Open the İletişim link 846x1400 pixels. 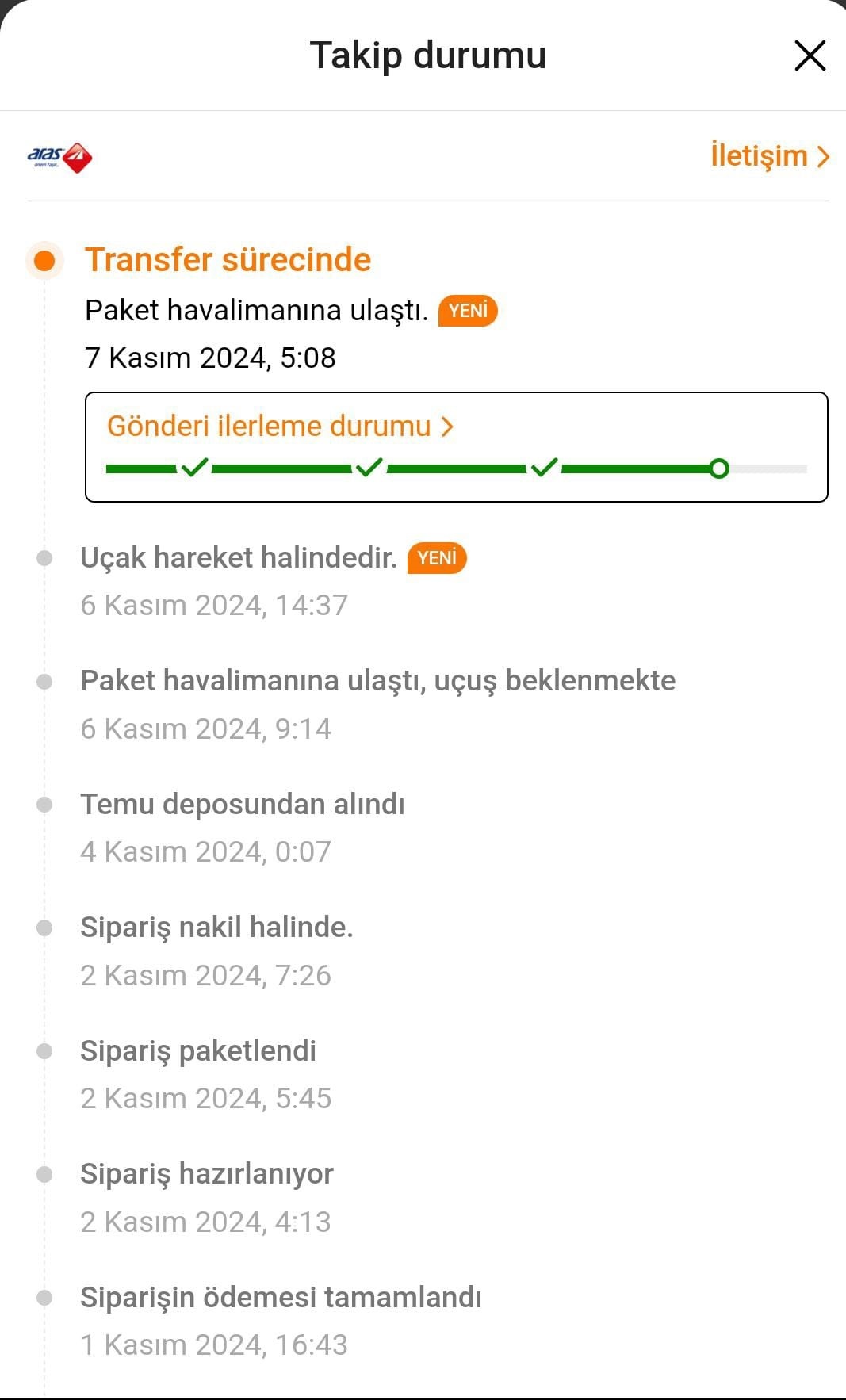pos(759,155)
